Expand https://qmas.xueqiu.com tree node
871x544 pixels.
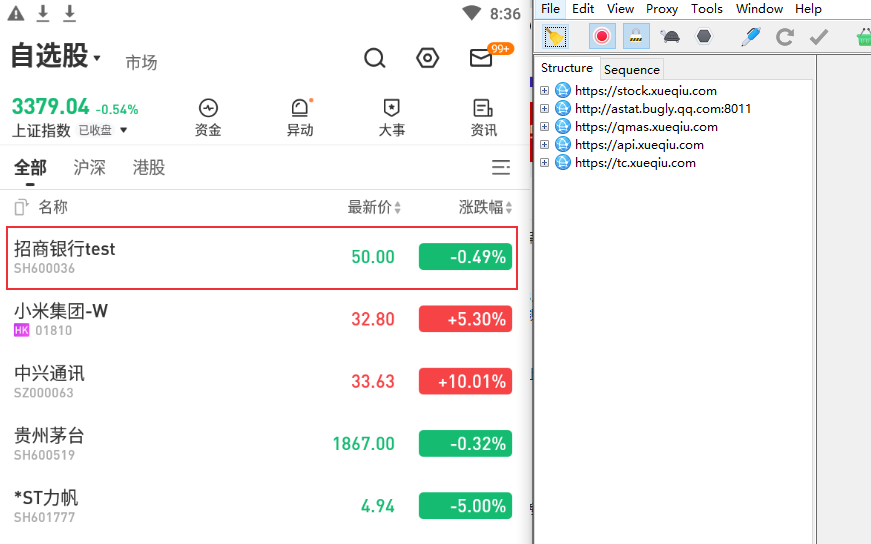click(x=544, y=127)
